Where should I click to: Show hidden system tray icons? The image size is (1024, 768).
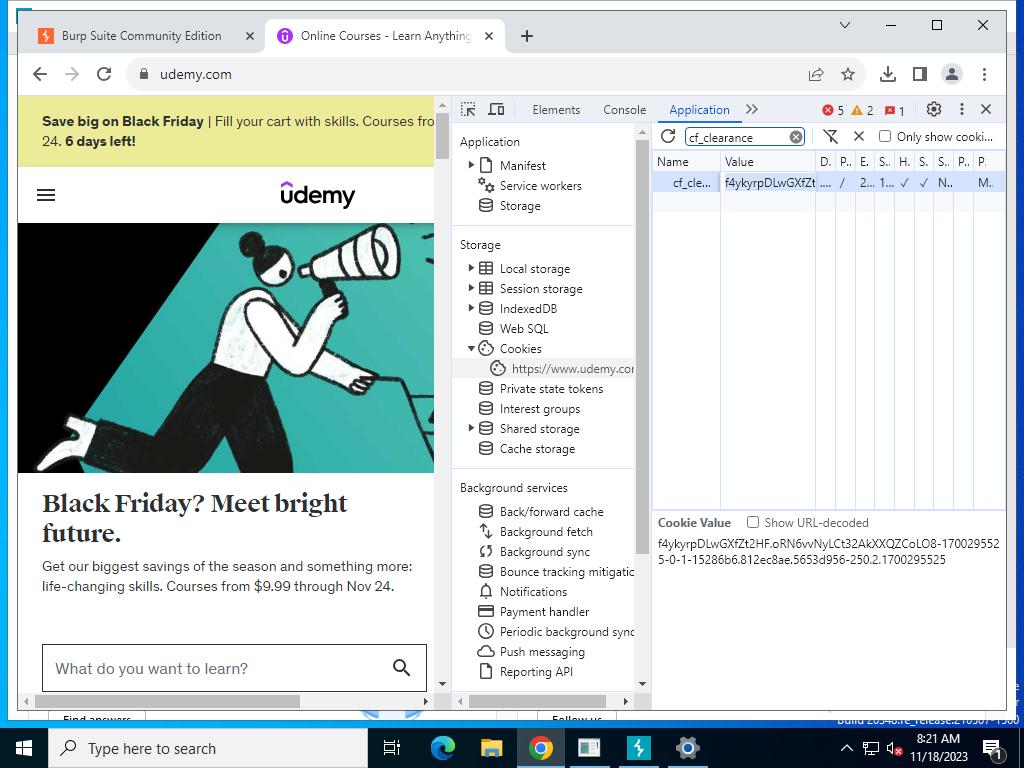846,748
